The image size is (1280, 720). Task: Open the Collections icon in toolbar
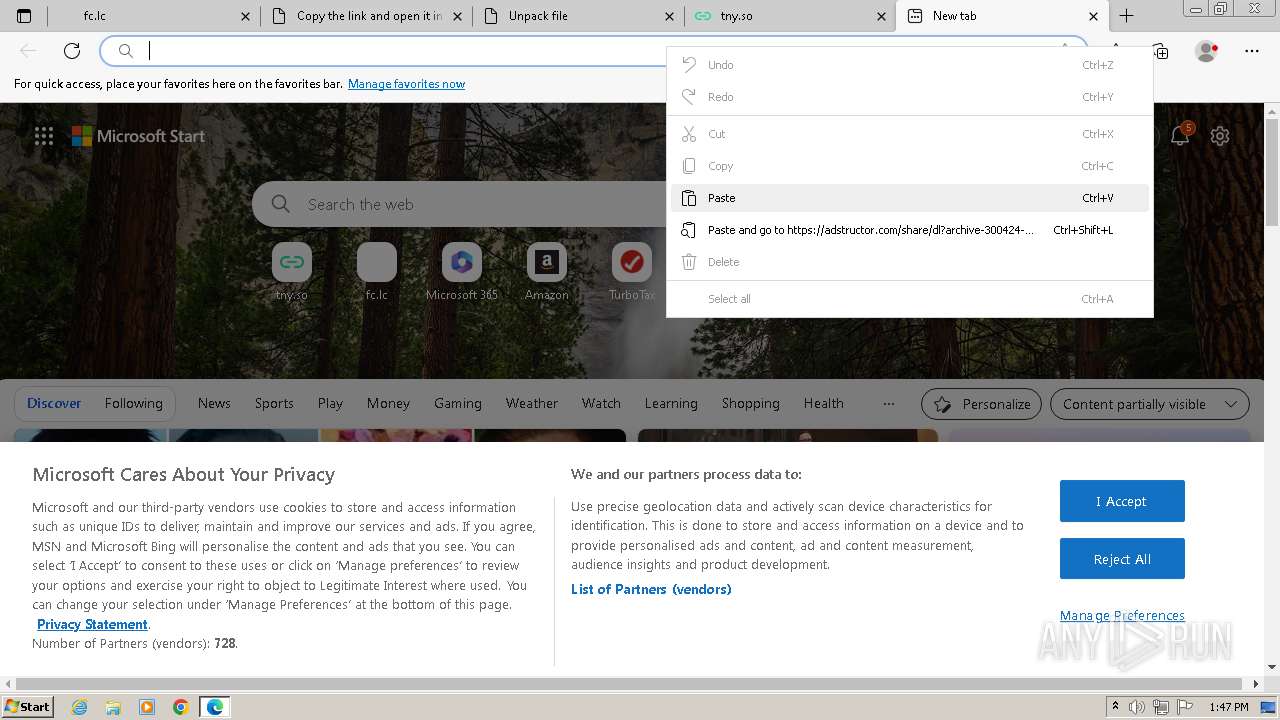pyautogui.click(x=1160, y=51)
